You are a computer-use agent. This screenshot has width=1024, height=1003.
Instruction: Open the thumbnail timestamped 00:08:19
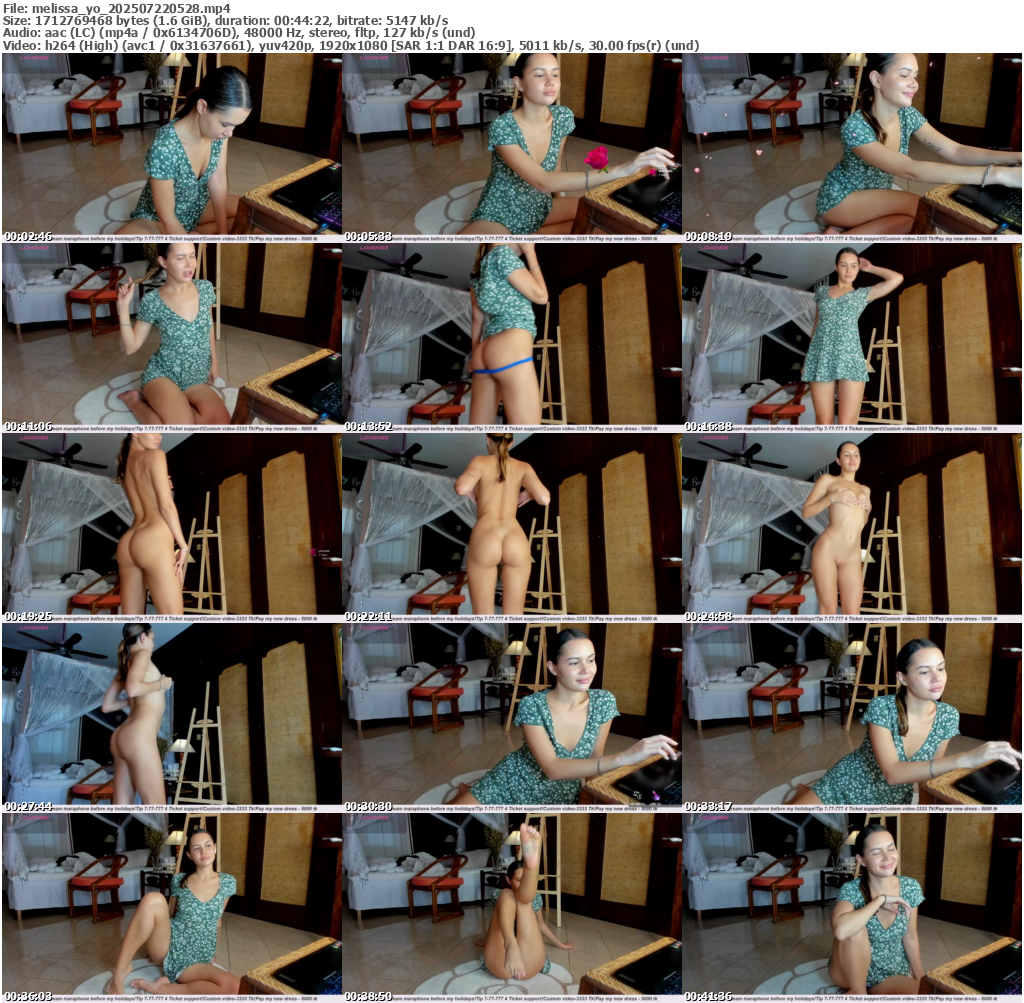[x=851, y=148]
